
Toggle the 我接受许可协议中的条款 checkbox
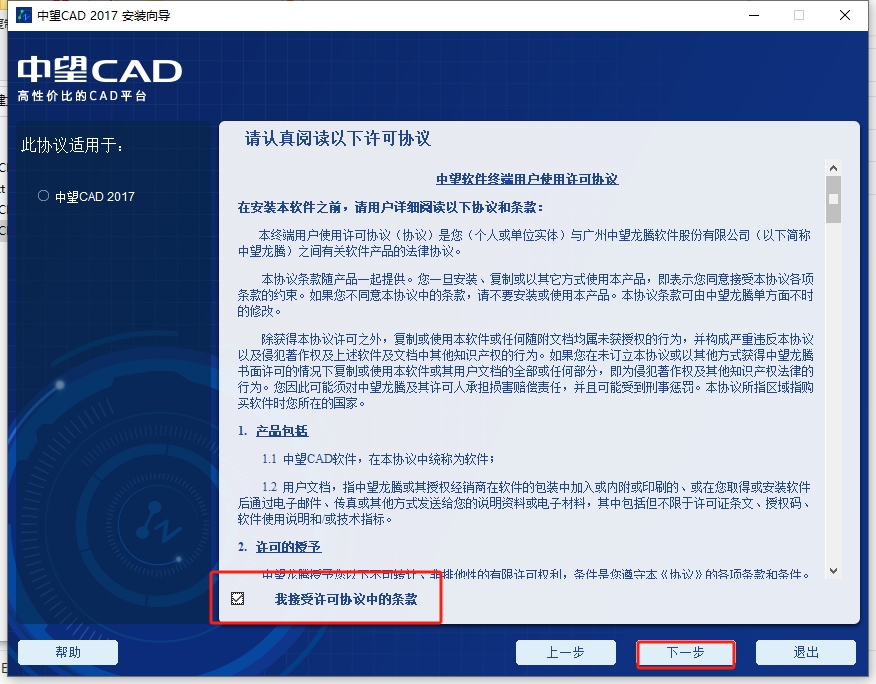[x=237, y=599]
